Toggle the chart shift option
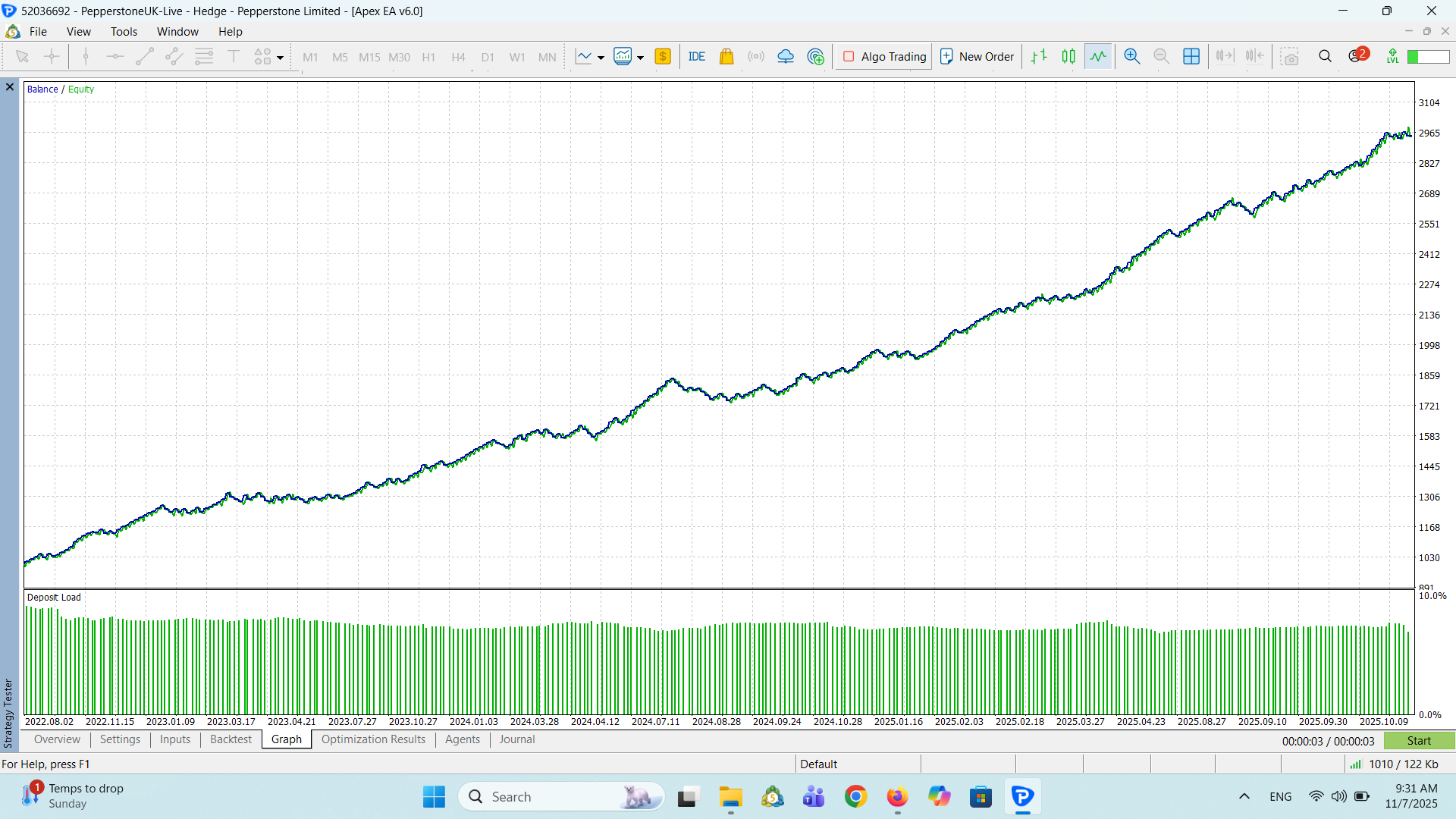 [x=1255, y=56]
